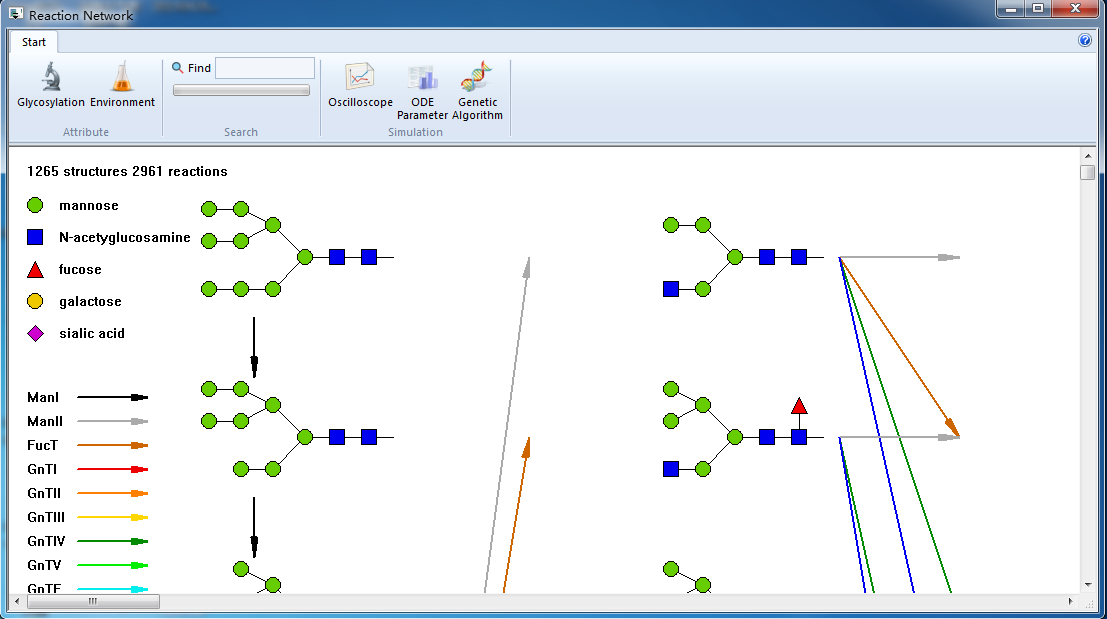
Task: Click the vertical scrollbar up arrow
Action: (1087, 156)
